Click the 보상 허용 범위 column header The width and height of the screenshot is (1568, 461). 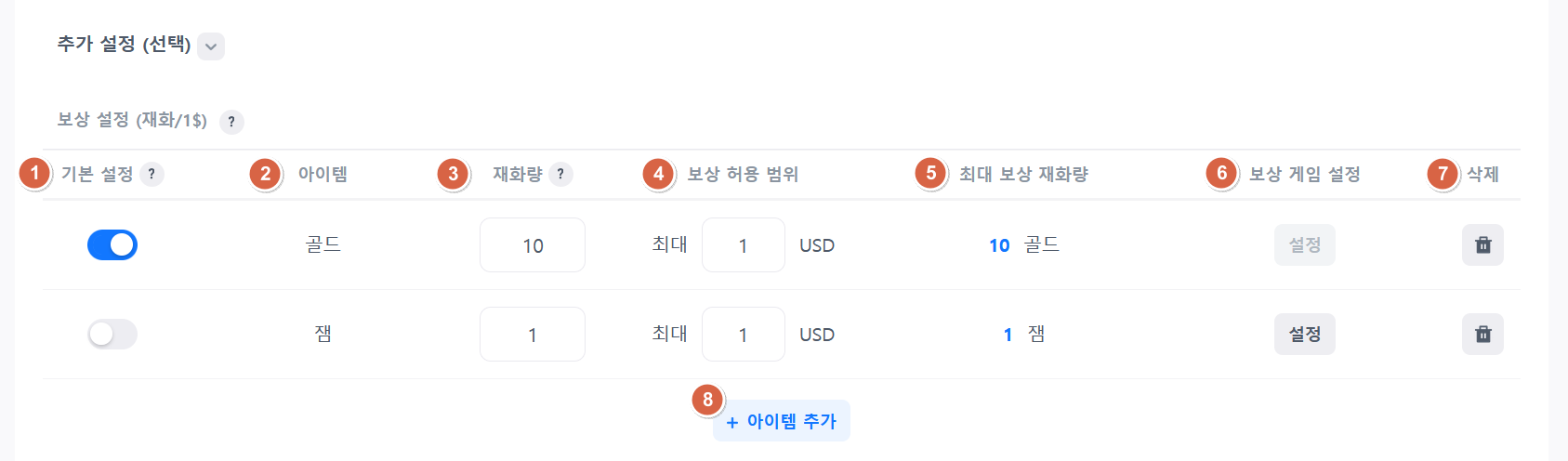coord(743,174)
